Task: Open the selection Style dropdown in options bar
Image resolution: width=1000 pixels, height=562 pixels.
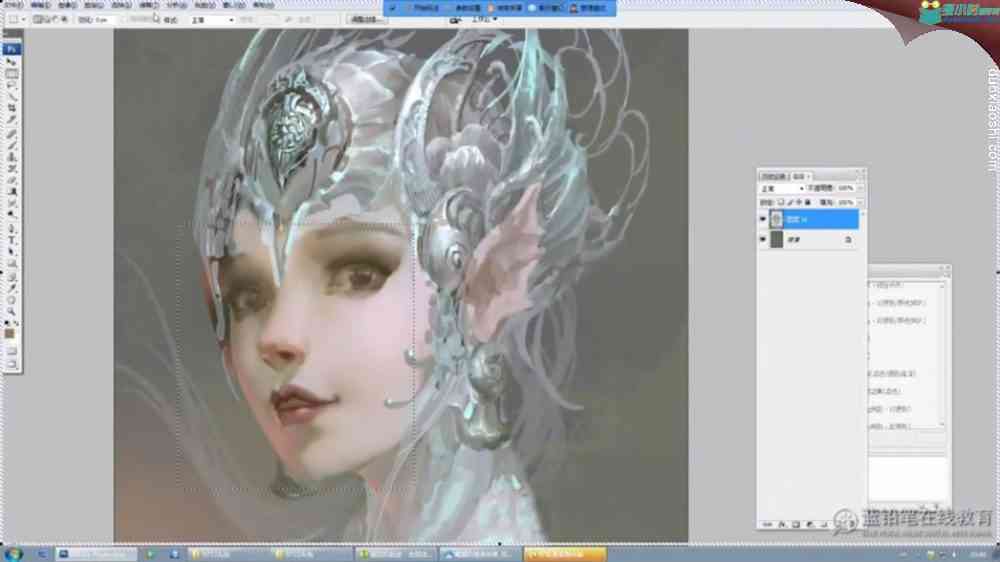Action: coord(212,20)
